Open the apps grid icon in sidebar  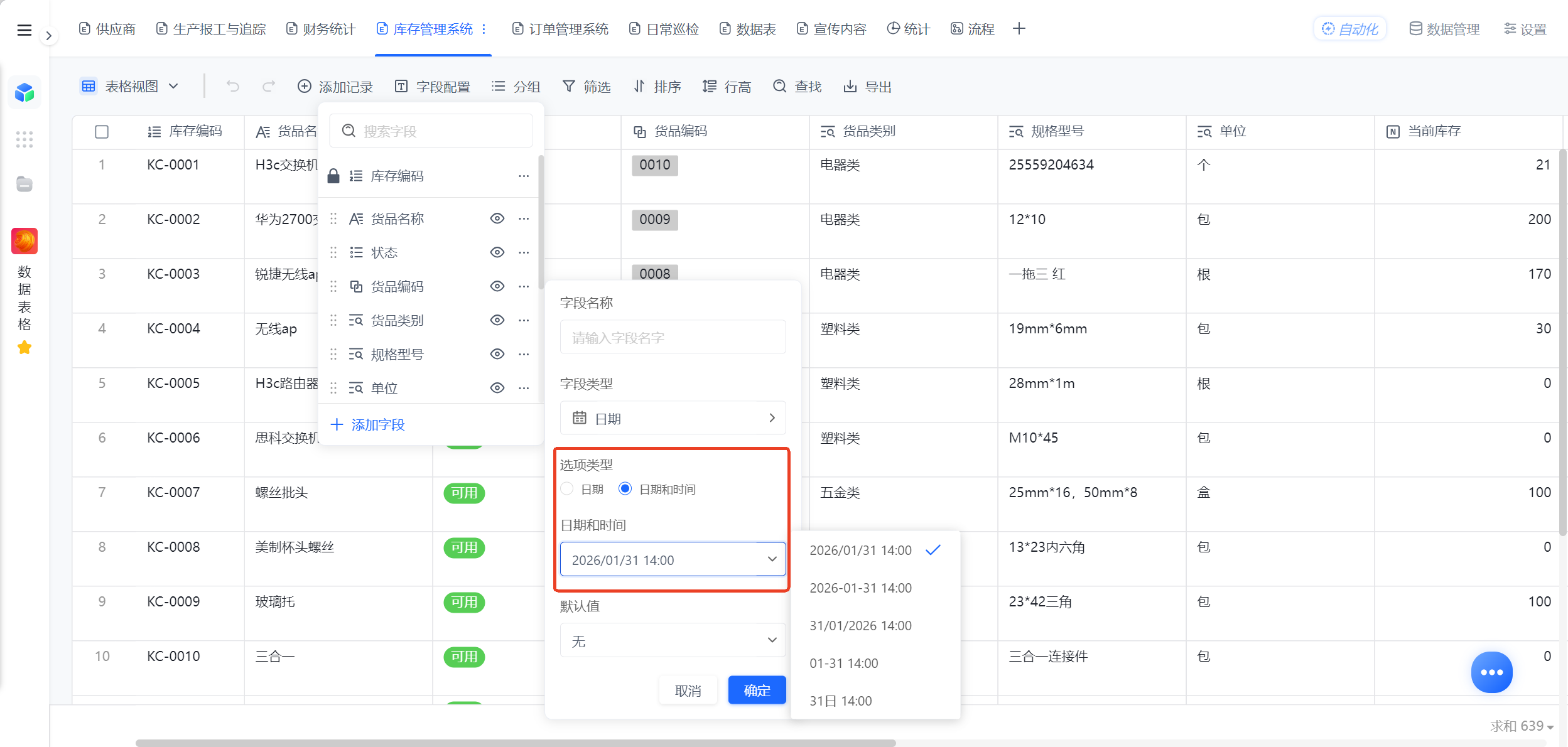[24, 139]
